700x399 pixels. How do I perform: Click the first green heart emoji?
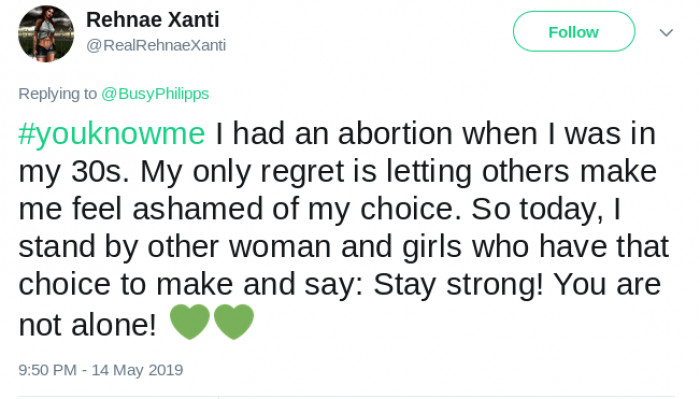tap(190, 321)
